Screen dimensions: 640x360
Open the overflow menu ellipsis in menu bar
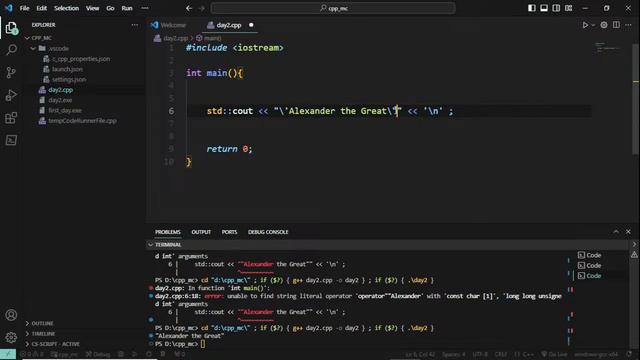(145, 8)
